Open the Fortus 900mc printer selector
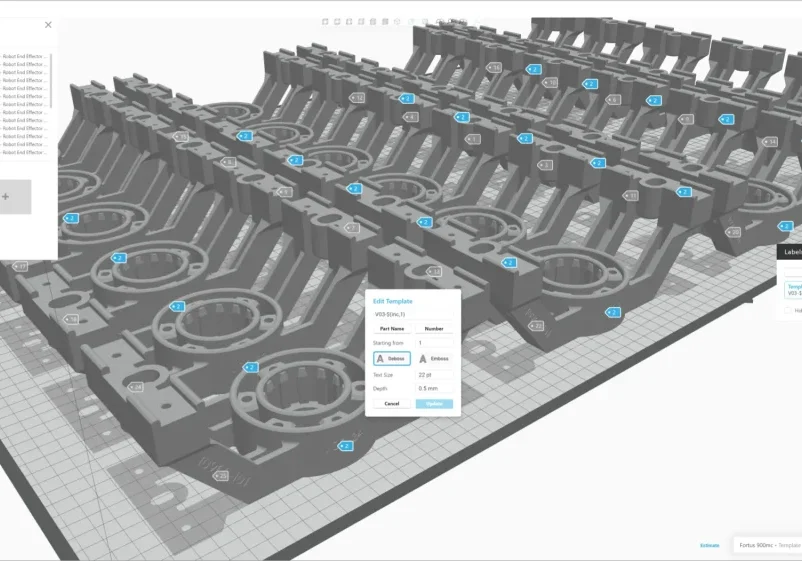The height and width of the screenshot is (561, 802). (x=768, y=545)
